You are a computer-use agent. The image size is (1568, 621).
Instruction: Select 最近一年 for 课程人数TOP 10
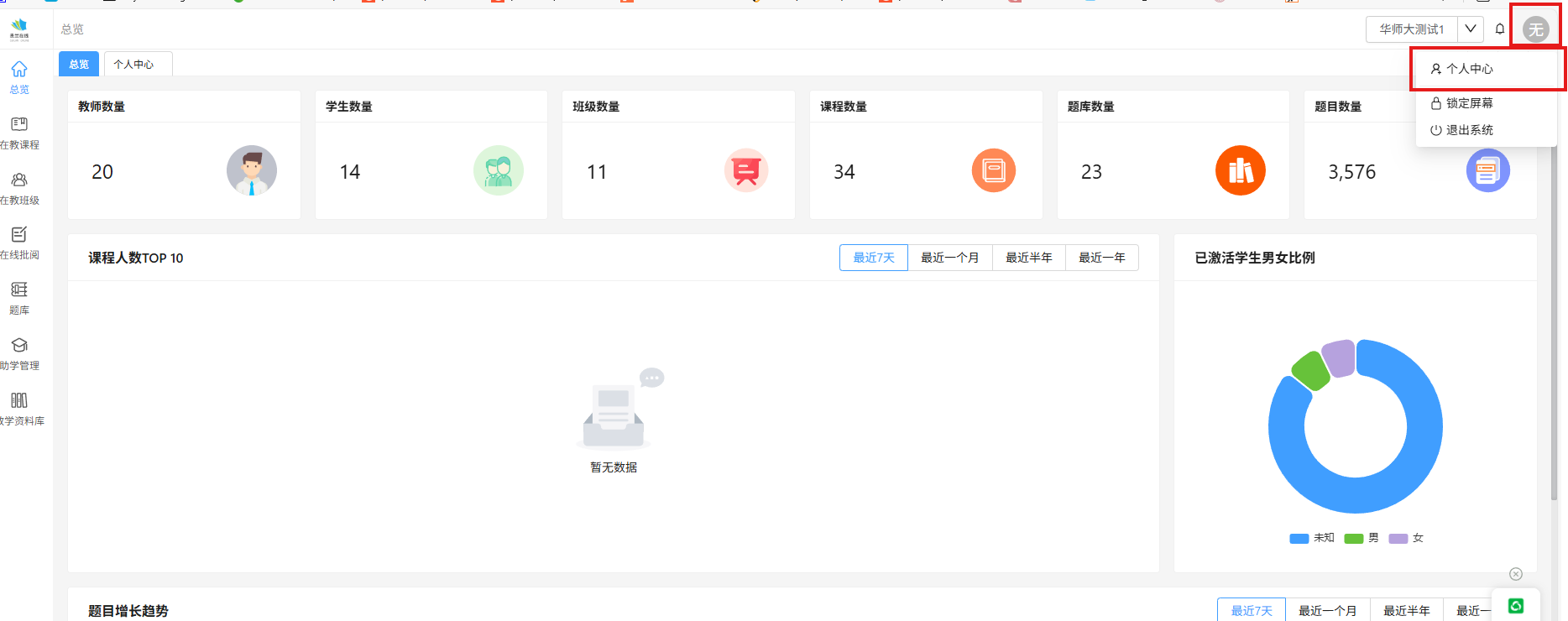click(x=1101, y=258)
